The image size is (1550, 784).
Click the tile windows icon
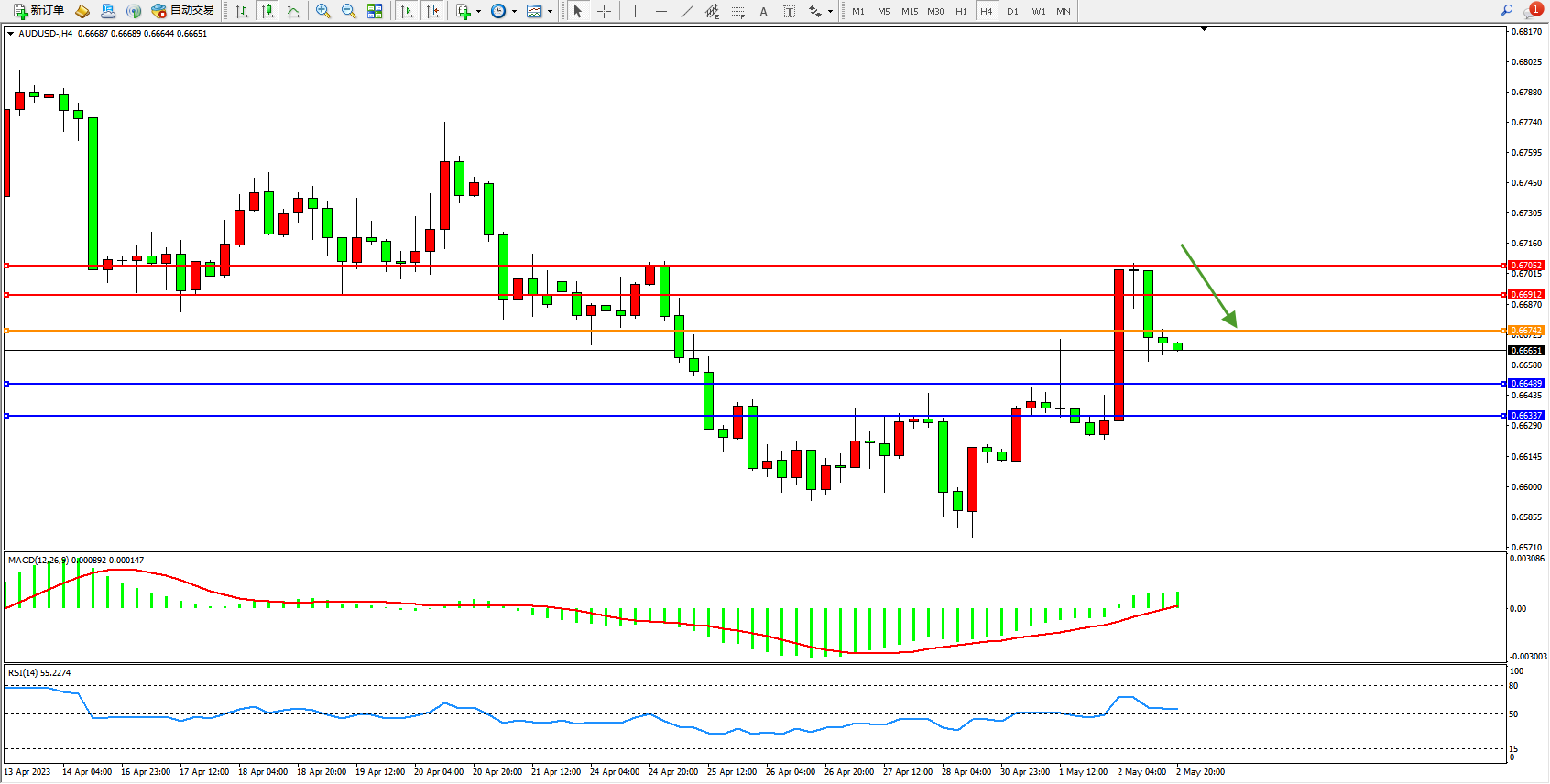375,11
